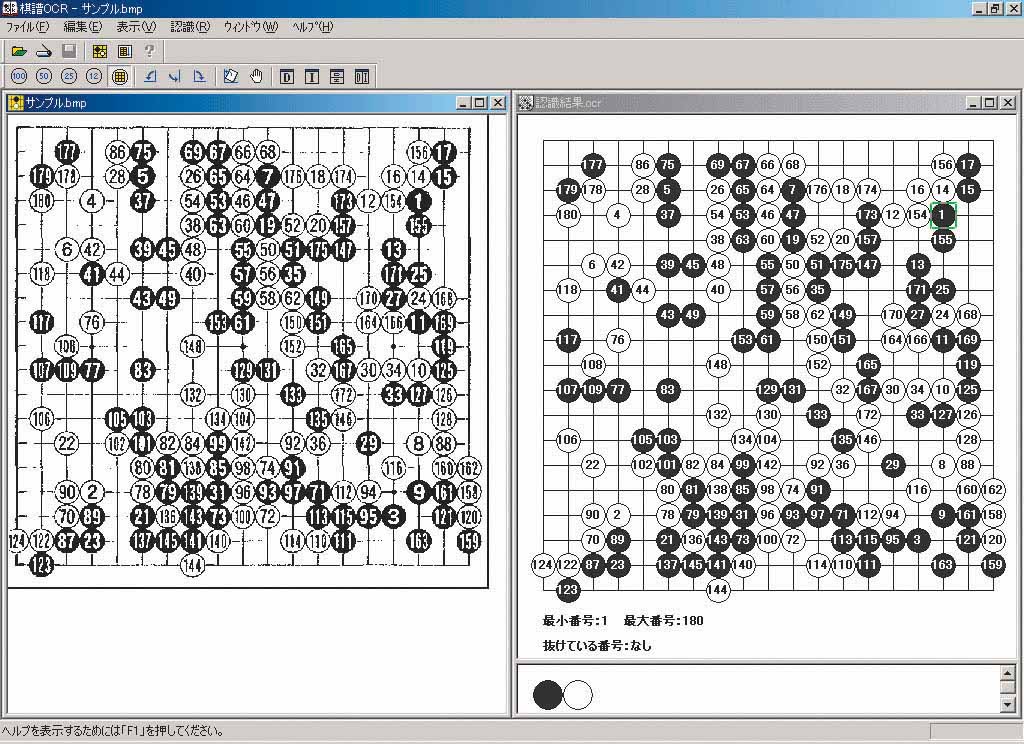
Task: Click stone 5 in the サンプル.bmp image
Action: pos(142,176)
